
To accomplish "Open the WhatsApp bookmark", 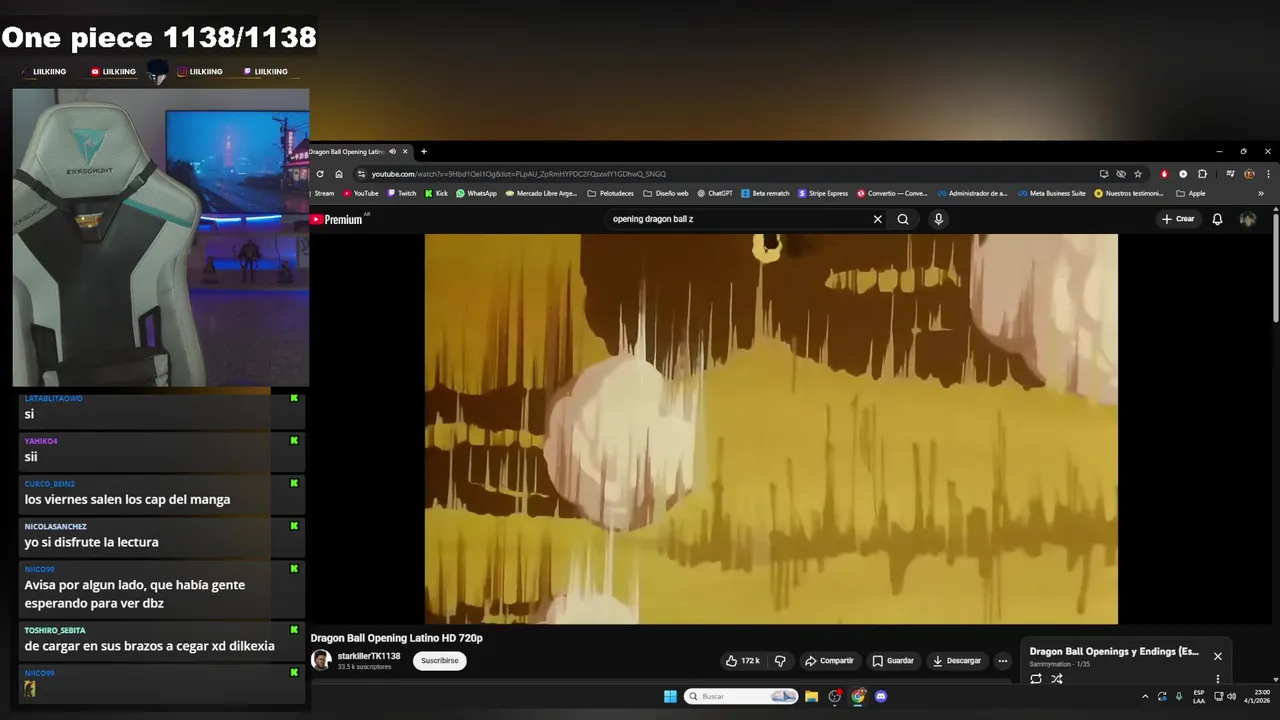I will coord(476,193).
